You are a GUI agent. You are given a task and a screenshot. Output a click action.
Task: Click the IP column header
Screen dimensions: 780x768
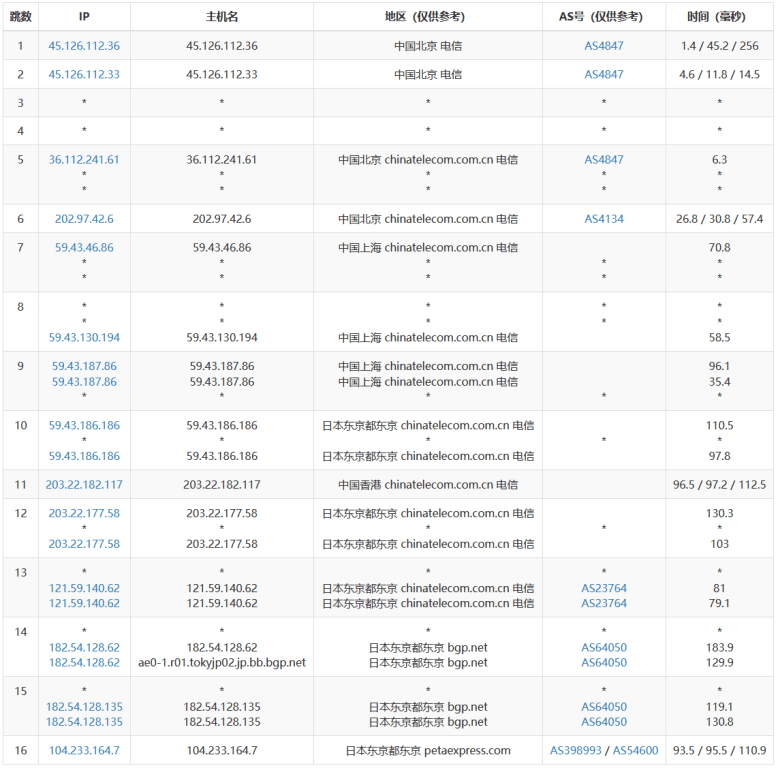pos(84,16)
